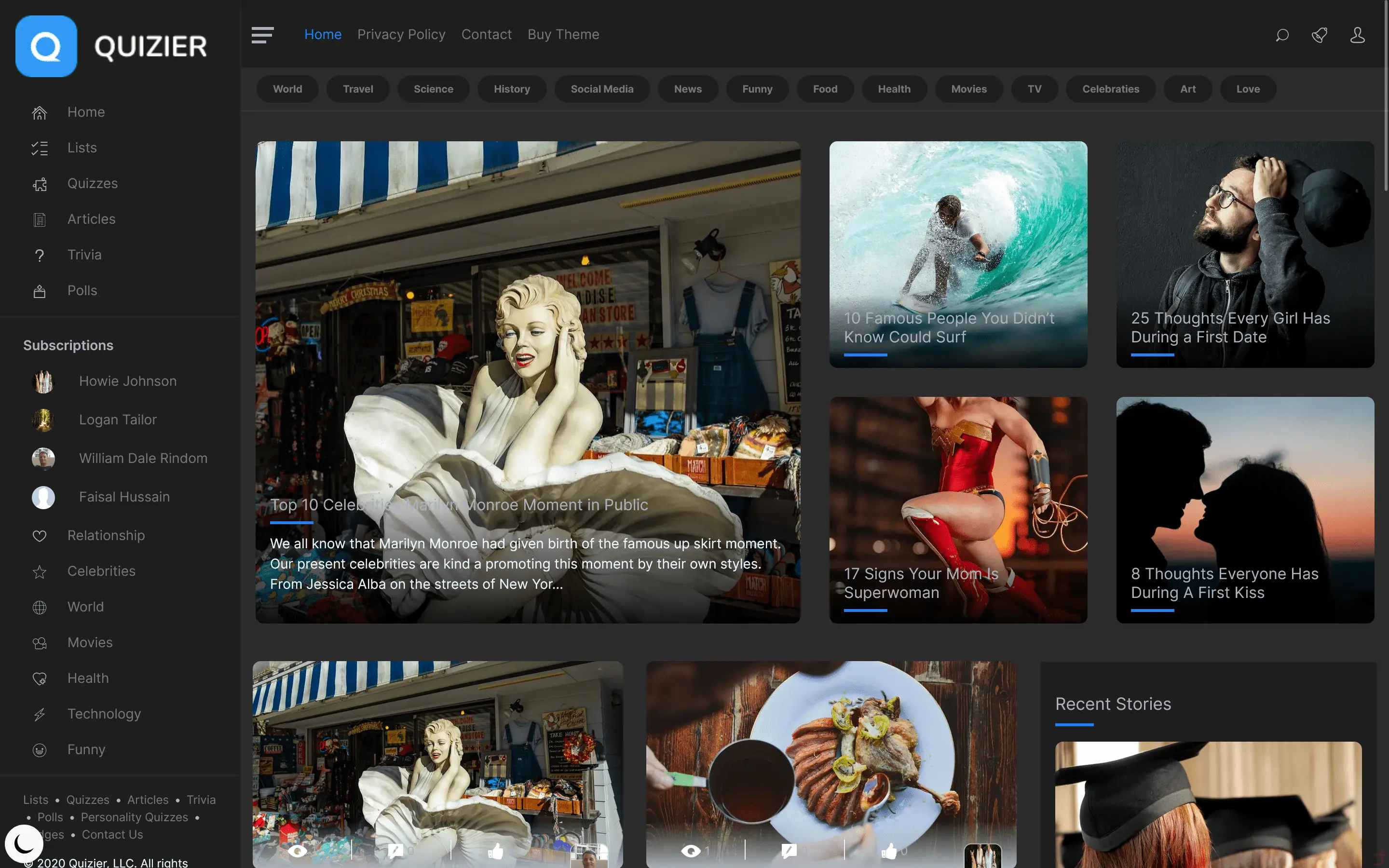This screenshot has height=868, width=1389.
Task: Open the Privacy Policy menu item
Action: (401, 34)
